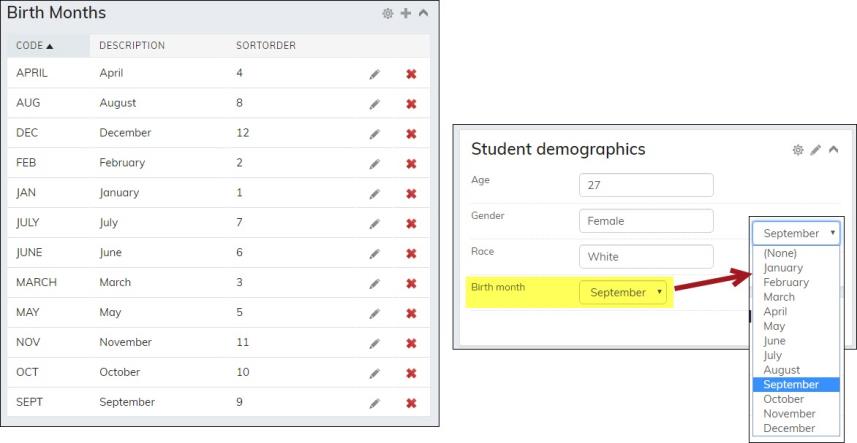857x443 pixels.
Task: Sort by the SORTORDER column header
Action: coord(266,46)
